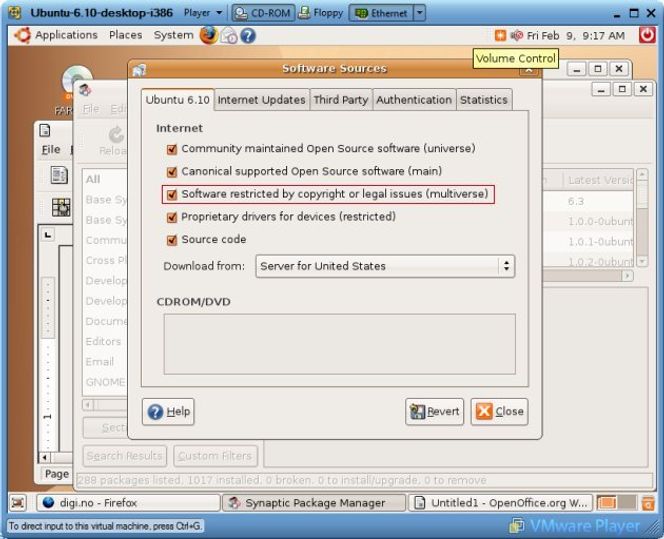Click the CD icon on the desktop
This screenshot has height=539, width=664.
(77, 80)
